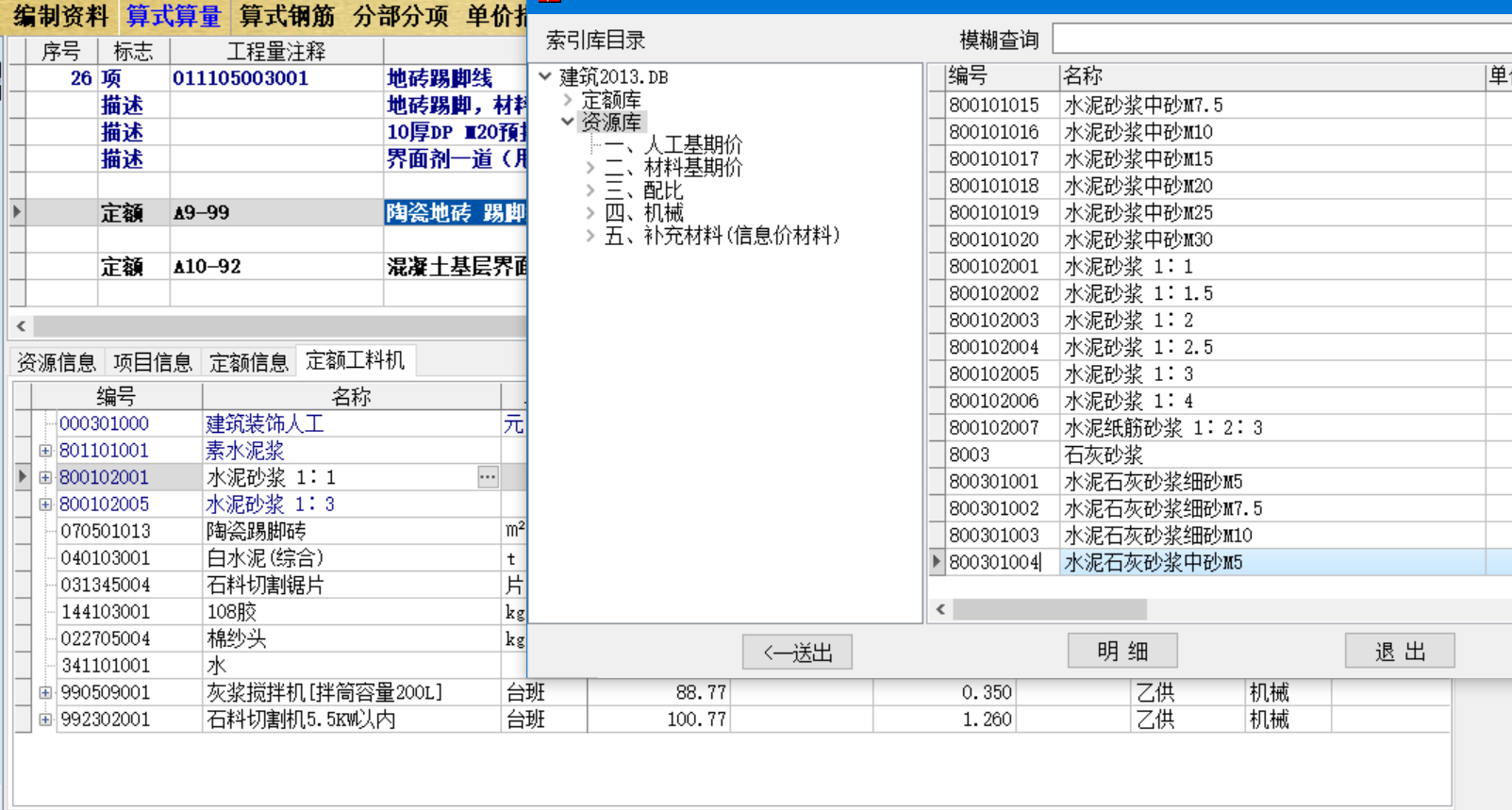The image size is (1512, 810).
Task: Click the 明细 button
Action: click(1122, 651)
